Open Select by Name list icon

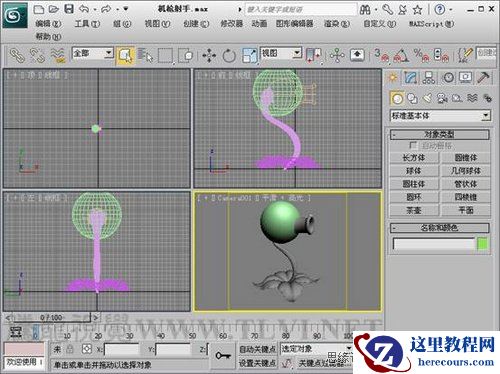coord(145,55)
